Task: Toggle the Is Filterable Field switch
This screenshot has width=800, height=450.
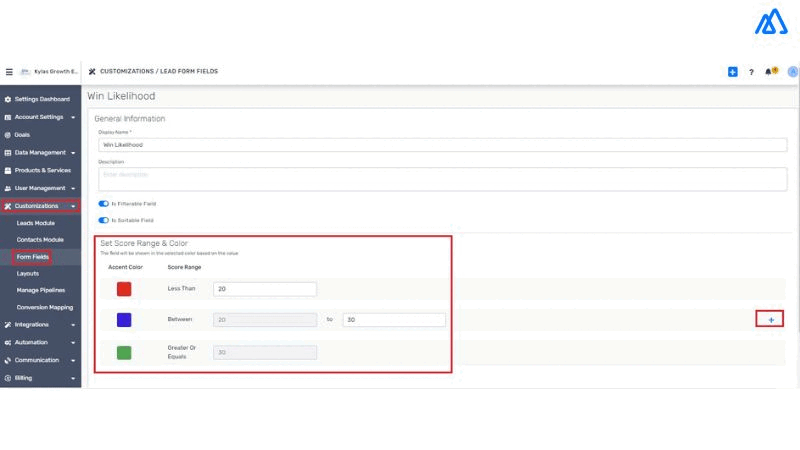Action: coord(104,203)
